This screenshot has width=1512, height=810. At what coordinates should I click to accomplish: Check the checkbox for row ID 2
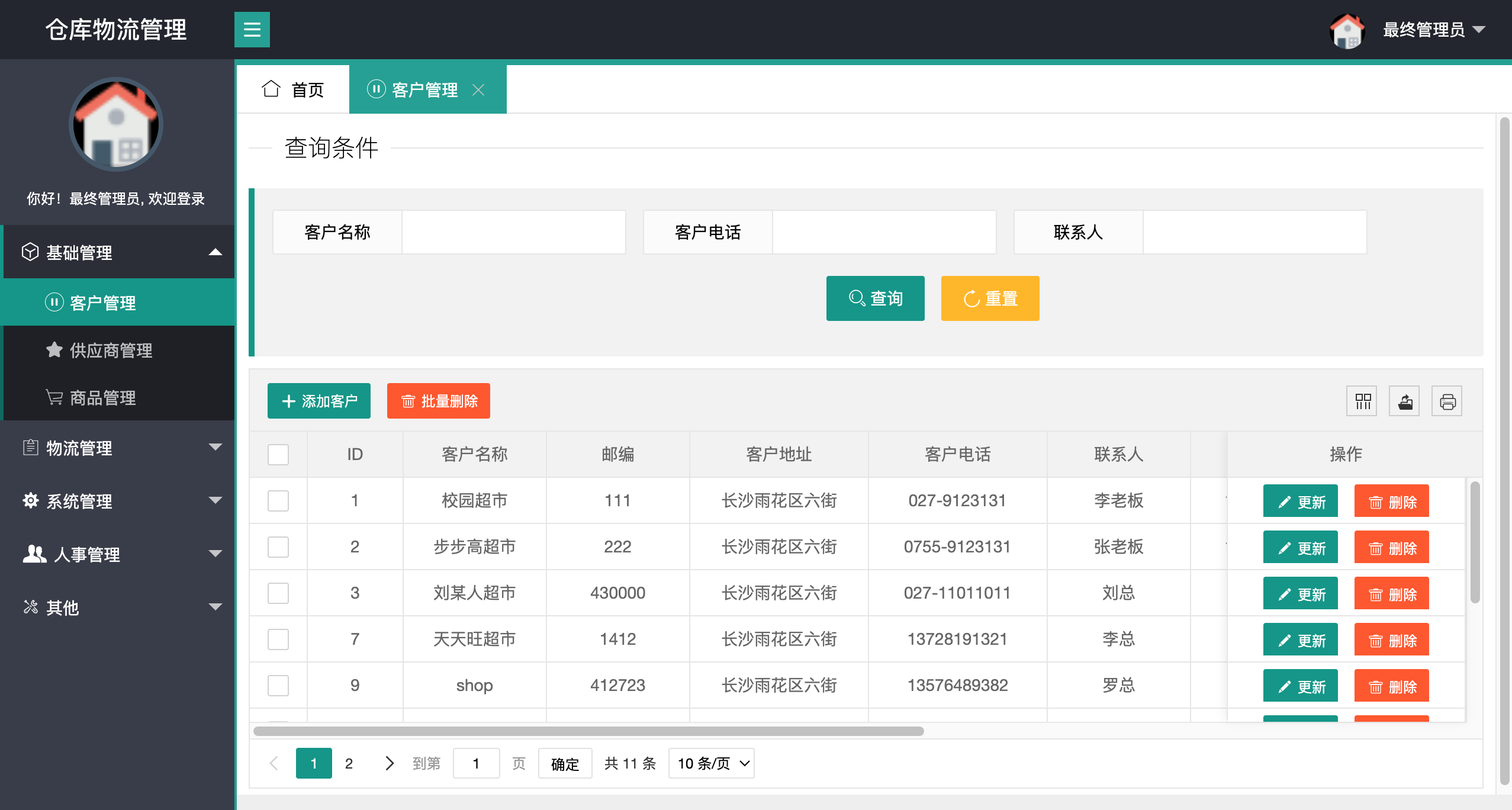[278, 547]
